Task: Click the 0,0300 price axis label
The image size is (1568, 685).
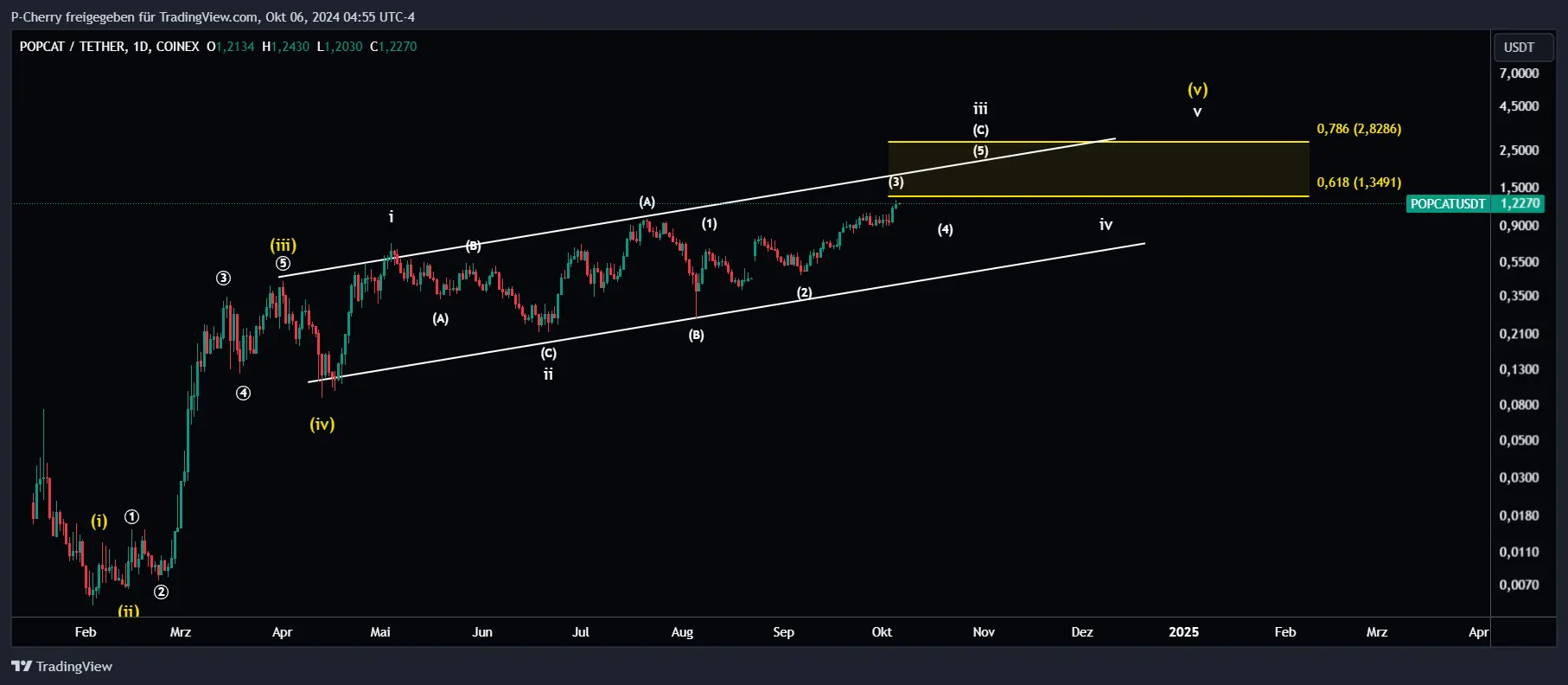Action: pos(1519,477)
